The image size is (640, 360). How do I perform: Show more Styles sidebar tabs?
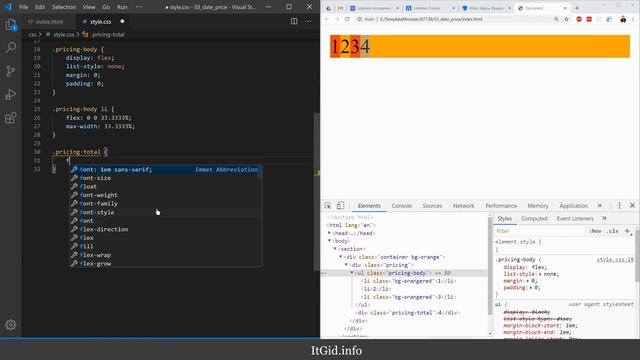(x=604, y=218)
